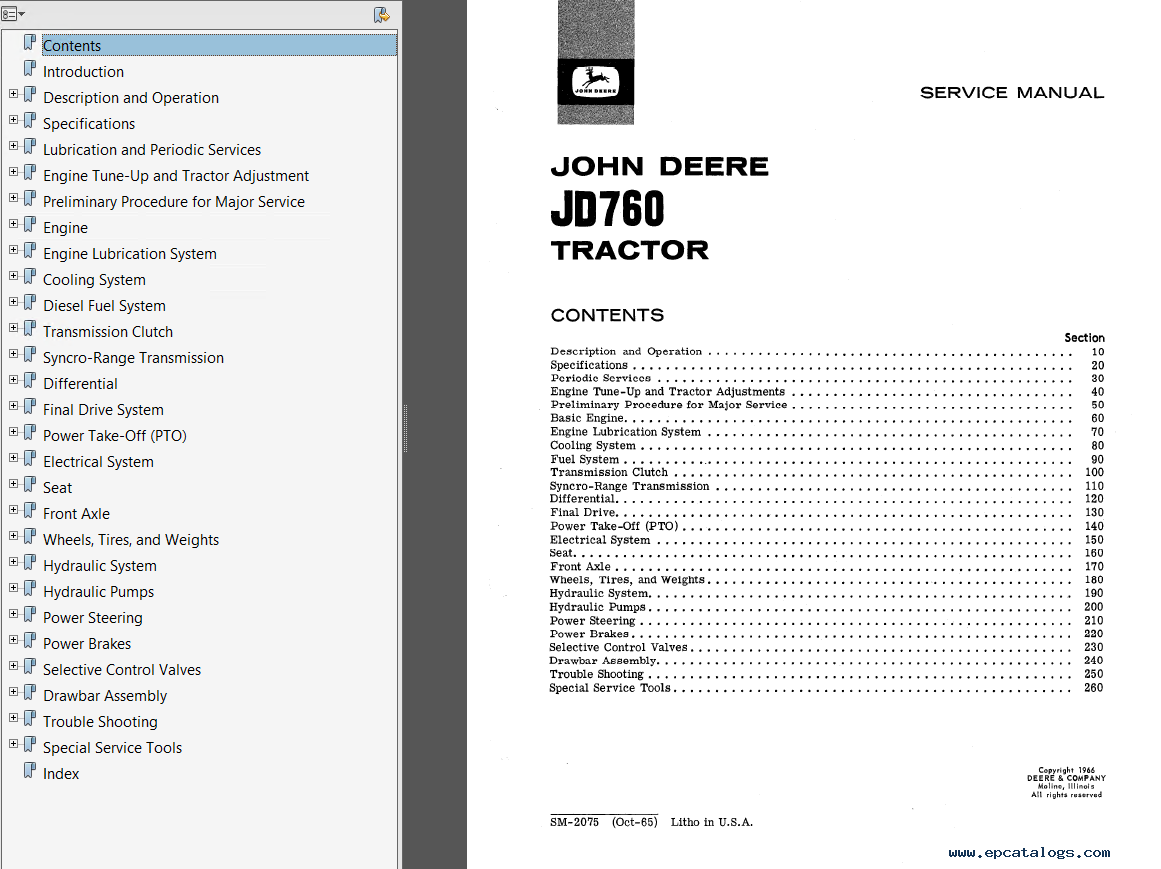Open Engine Lubrication System section
This screenshot has height=869, width=1161.
[x=130, y=254]
